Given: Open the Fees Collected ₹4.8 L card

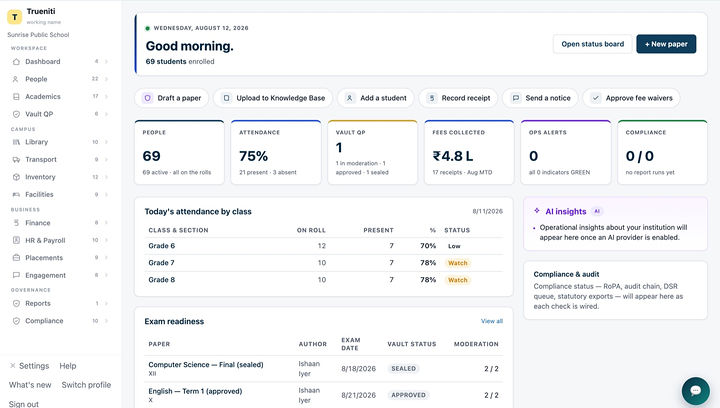Looking at the screenshot, I should 469,152.
